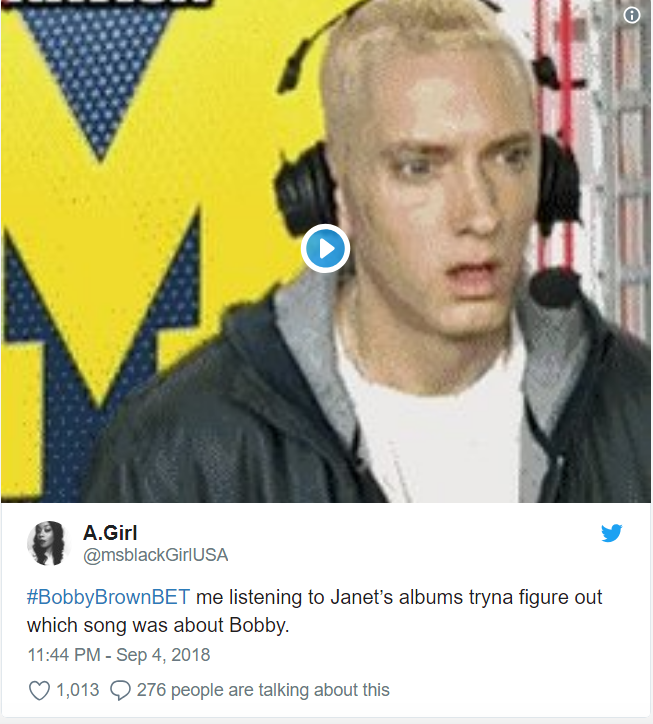The height and width of the screenshot is (724, 653).
Task: Click the 1,013 likes count
Action: pos(77,690)
